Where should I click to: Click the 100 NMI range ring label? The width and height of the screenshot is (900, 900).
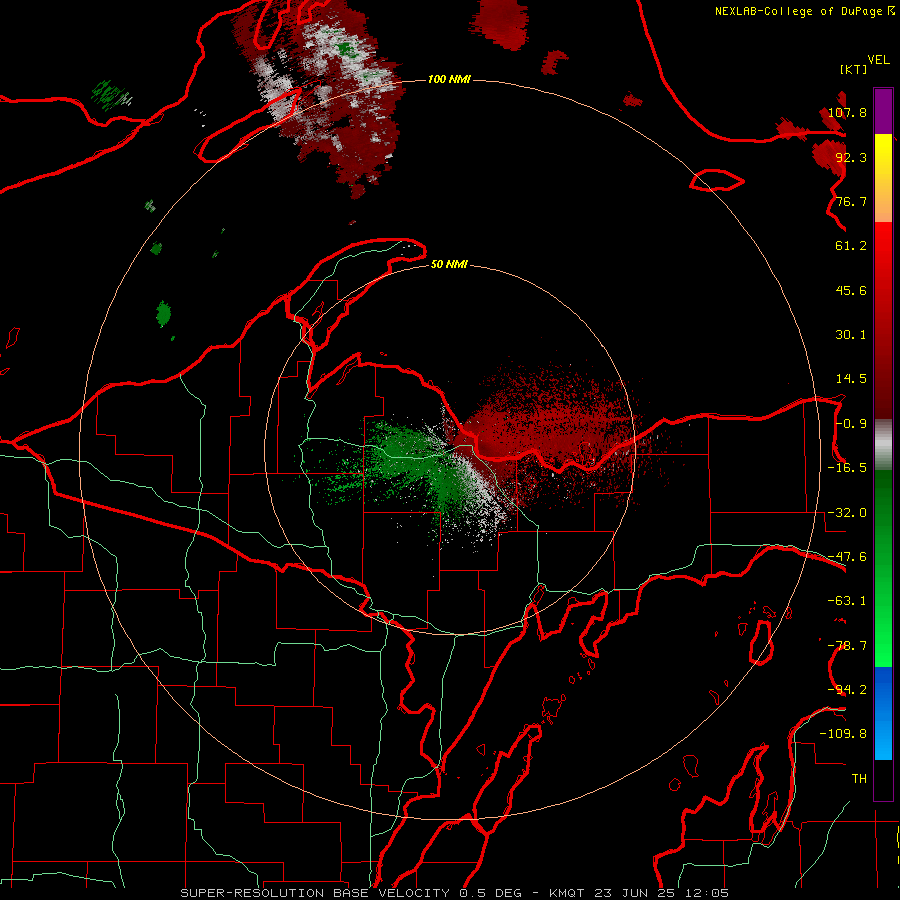pos(449,79)
